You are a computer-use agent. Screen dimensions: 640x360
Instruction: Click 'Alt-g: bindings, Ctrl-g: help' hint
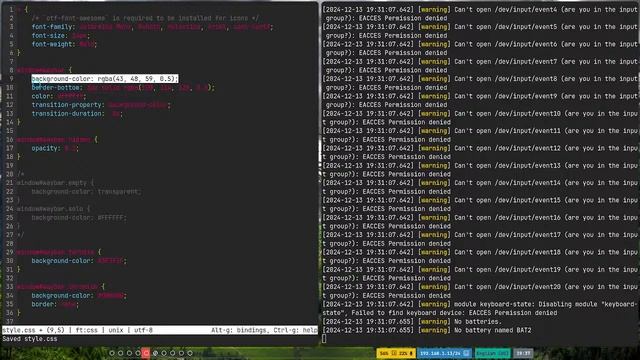pos(264,330)
